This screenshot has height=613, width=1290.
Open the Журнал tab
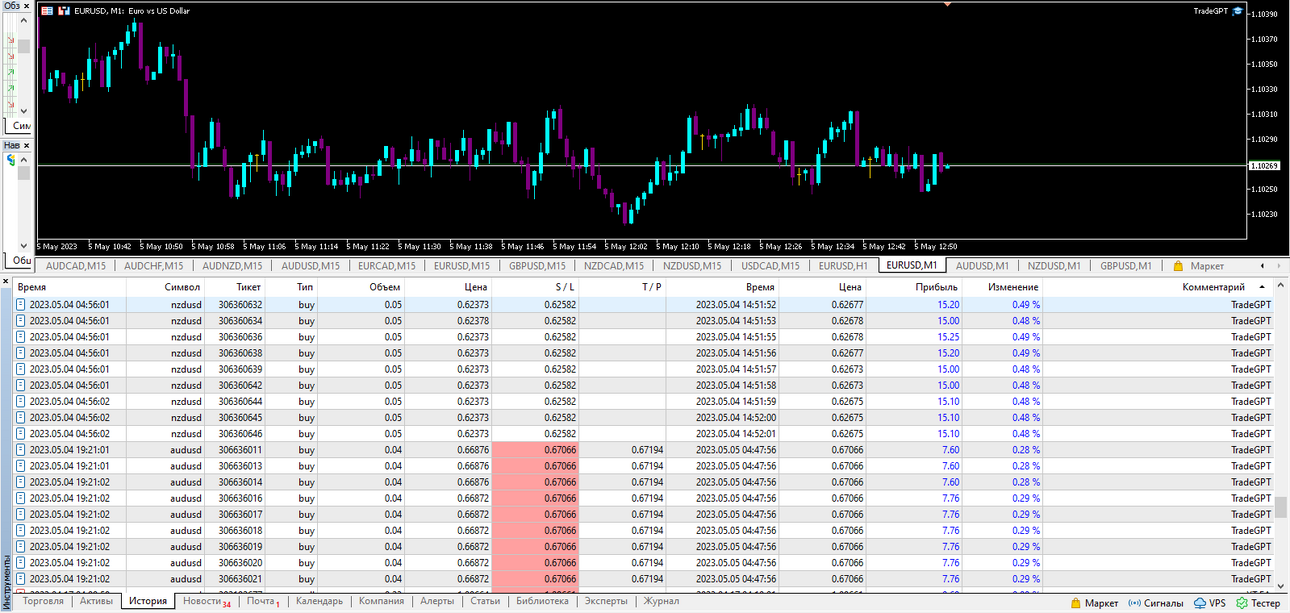tap(661, 602)
